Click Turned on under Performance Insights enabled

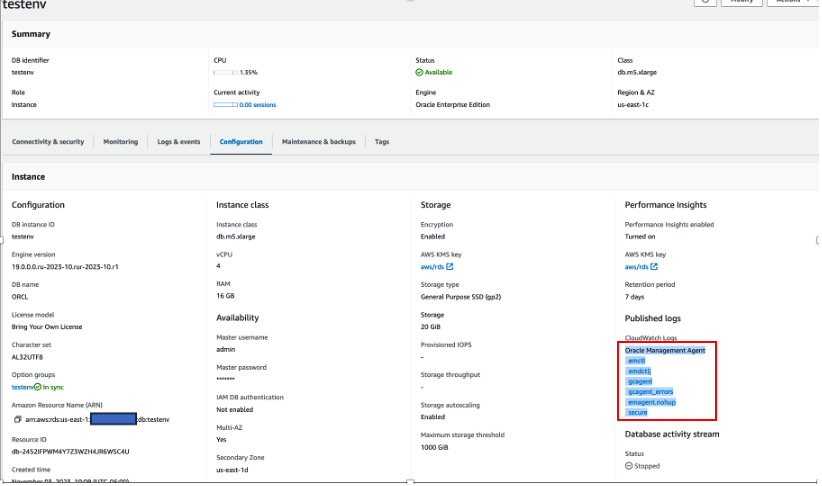point(640,236)
